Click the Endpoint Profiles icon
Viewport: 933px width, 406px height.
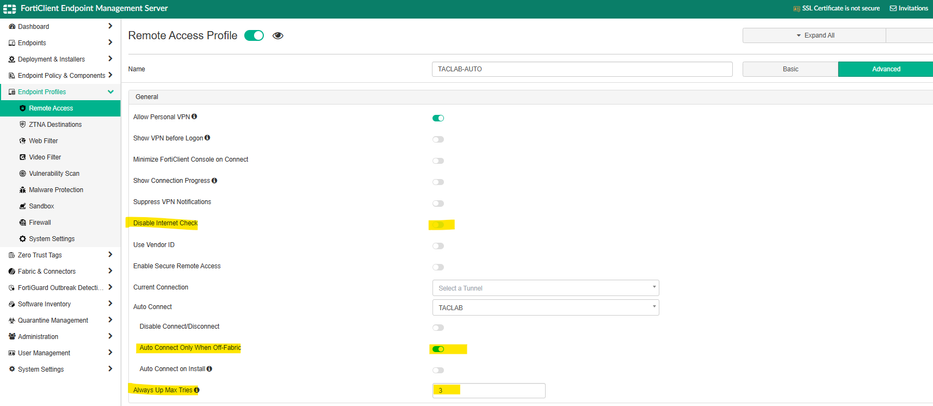[x=12, y=92]
